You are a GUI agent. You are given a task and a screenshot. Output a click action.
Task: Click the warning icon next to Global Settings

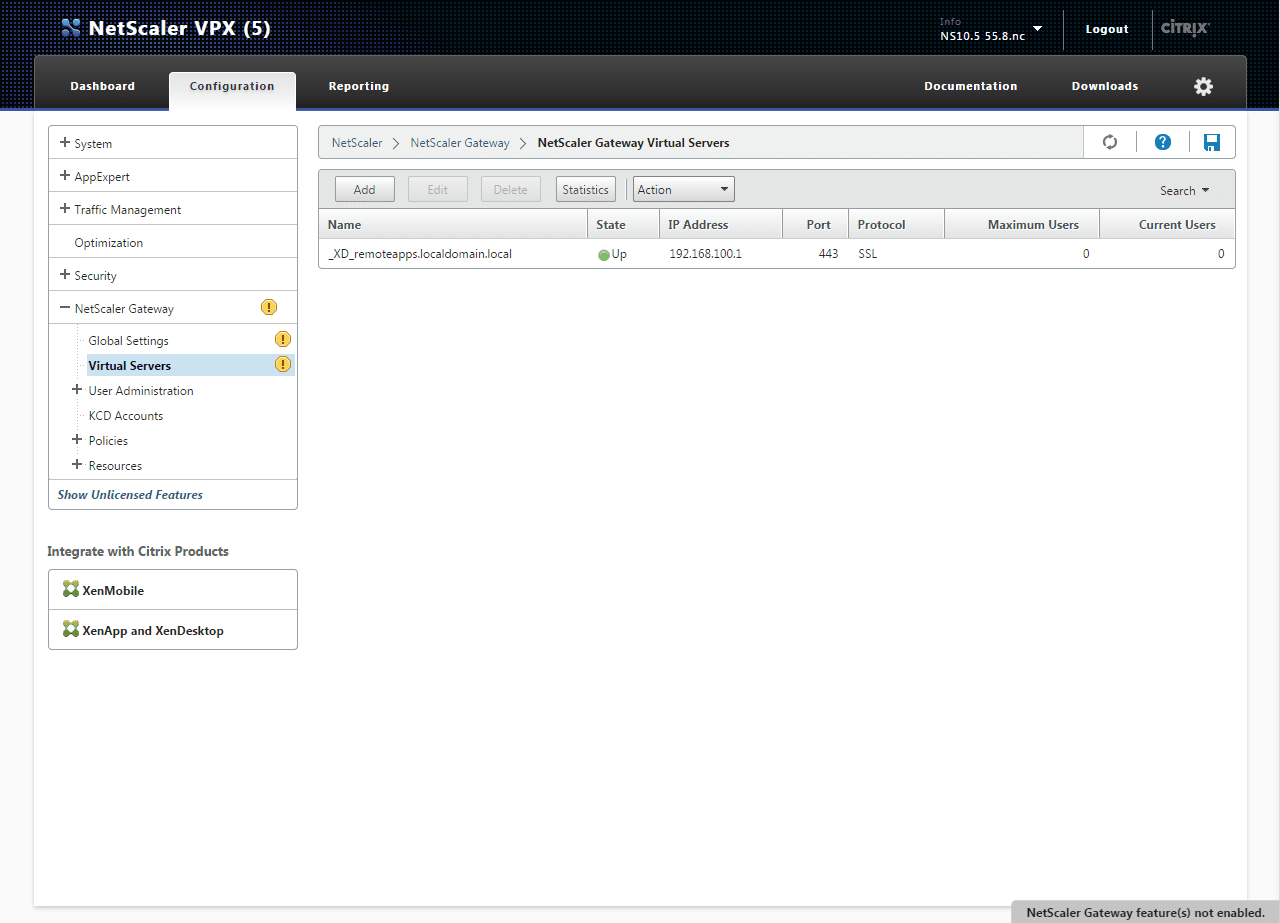coord(282,339)
